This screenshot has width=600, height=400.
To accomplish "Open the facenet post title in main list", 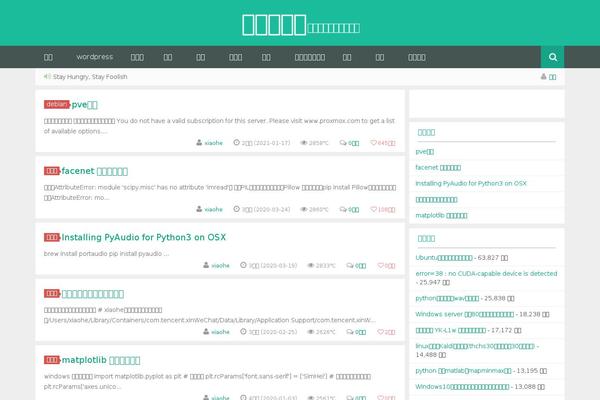I will pyautogui.click(x=95, y=171).
